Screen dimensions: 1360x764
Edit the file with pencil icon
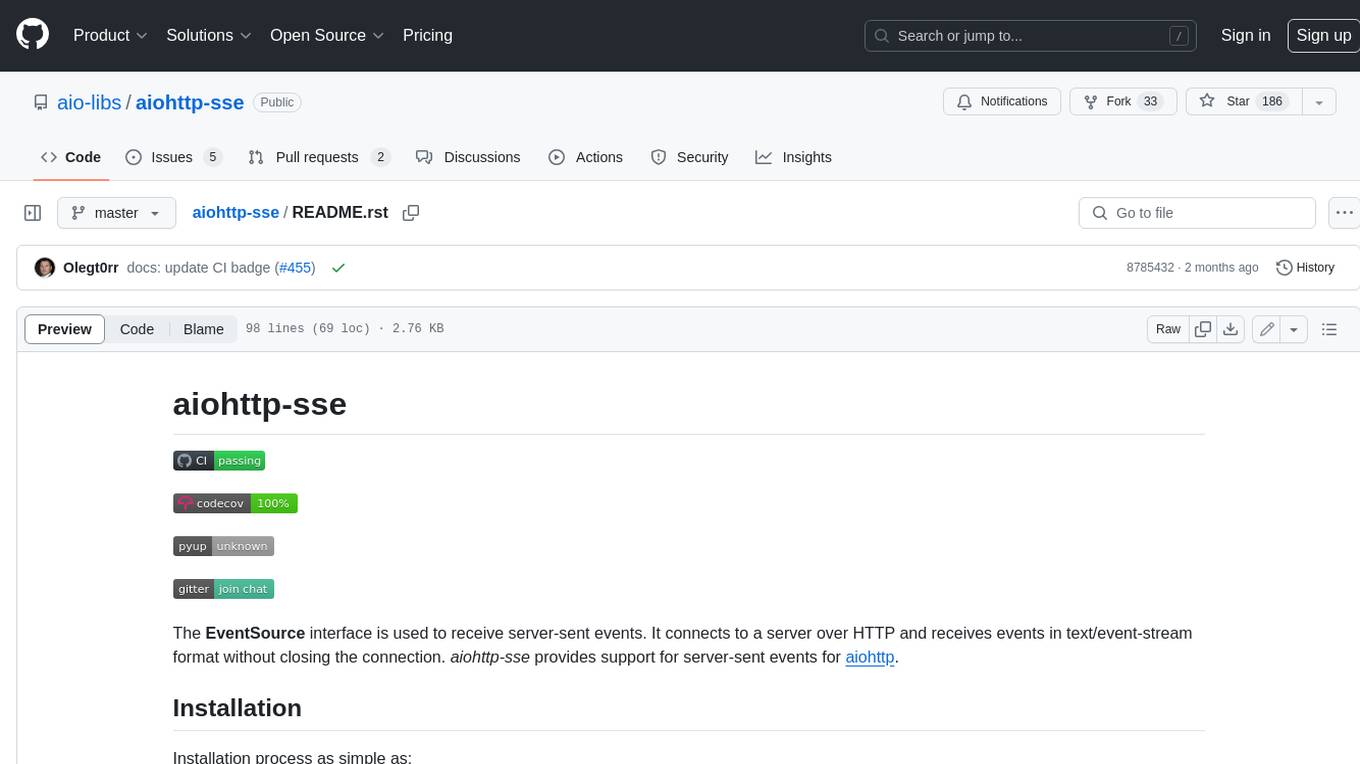click(x=1267, y=329)
